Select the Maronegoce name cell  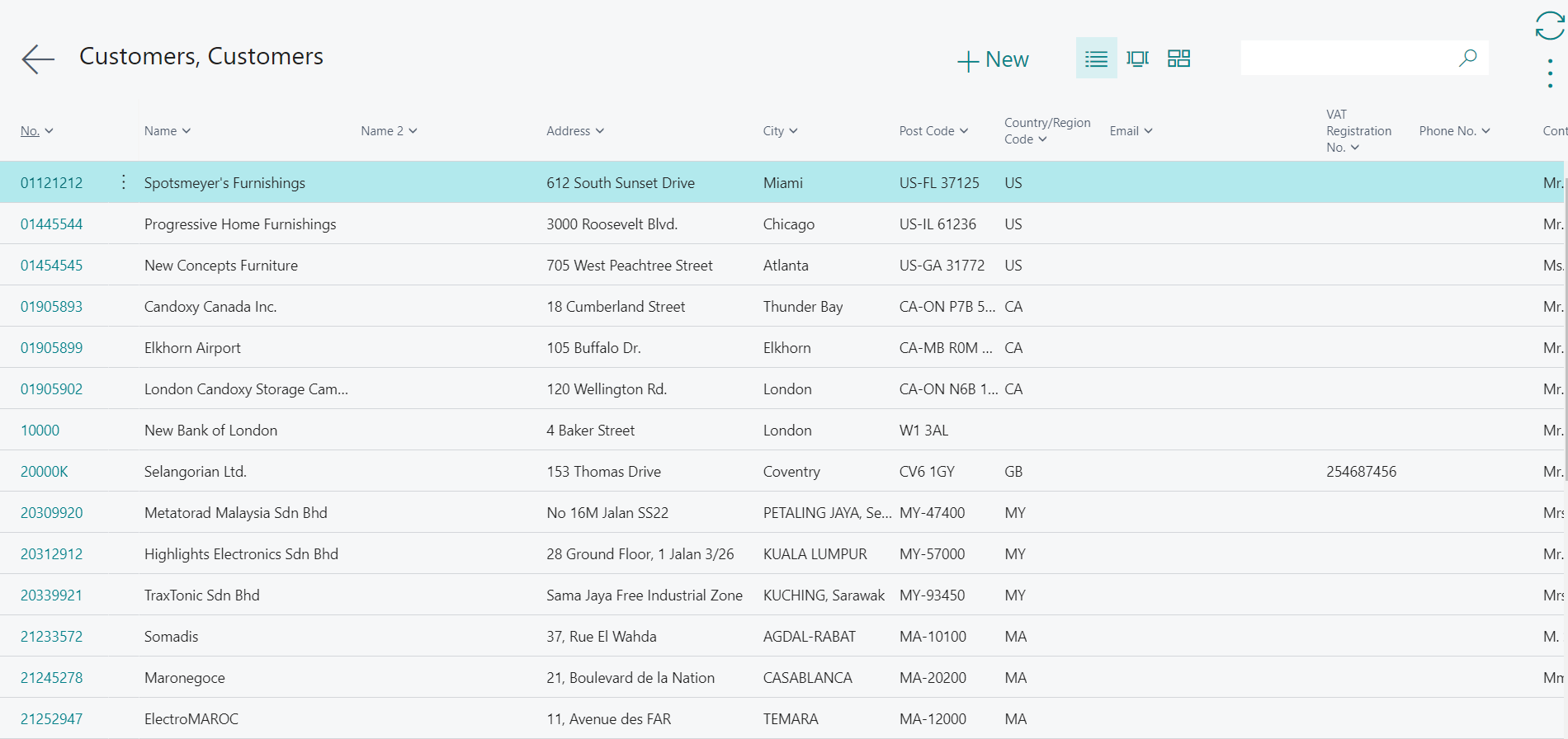coord(185,678)
